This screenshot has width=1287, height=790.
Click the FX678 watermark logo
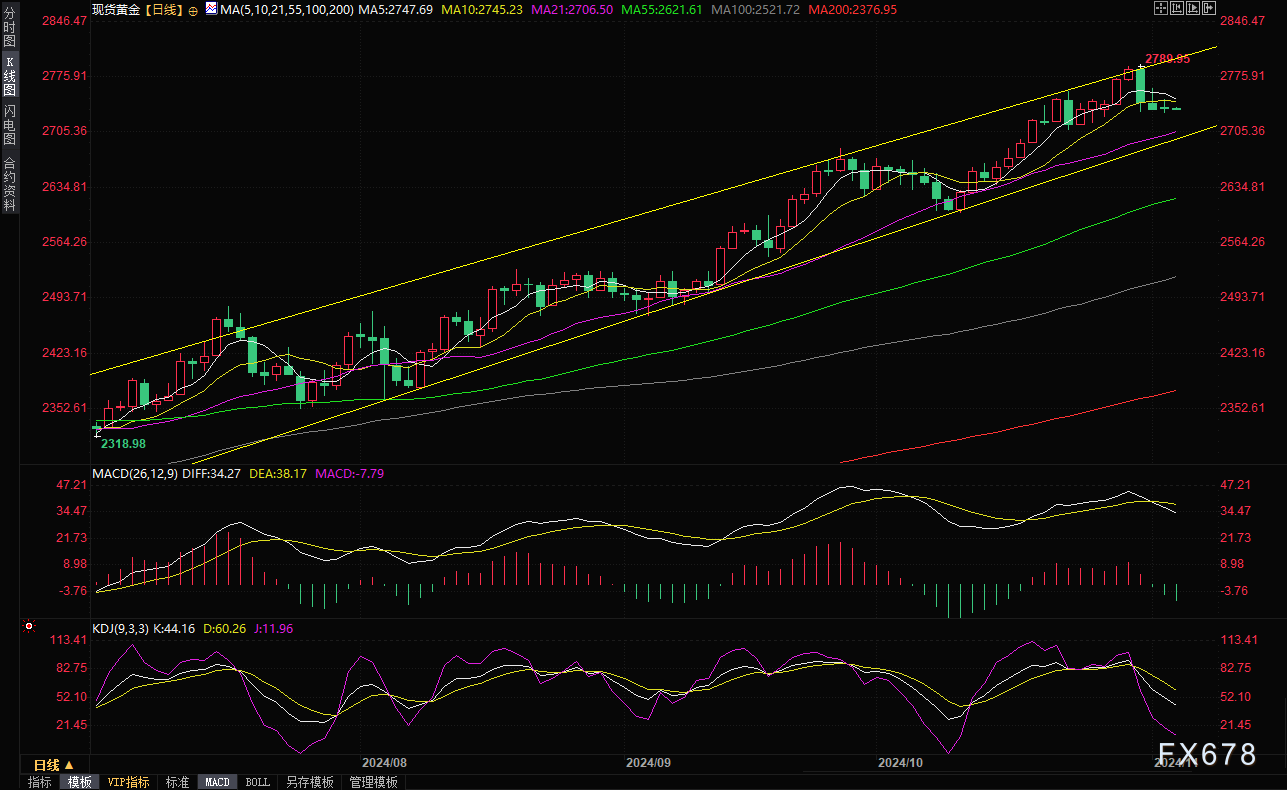pos(1209,755)
